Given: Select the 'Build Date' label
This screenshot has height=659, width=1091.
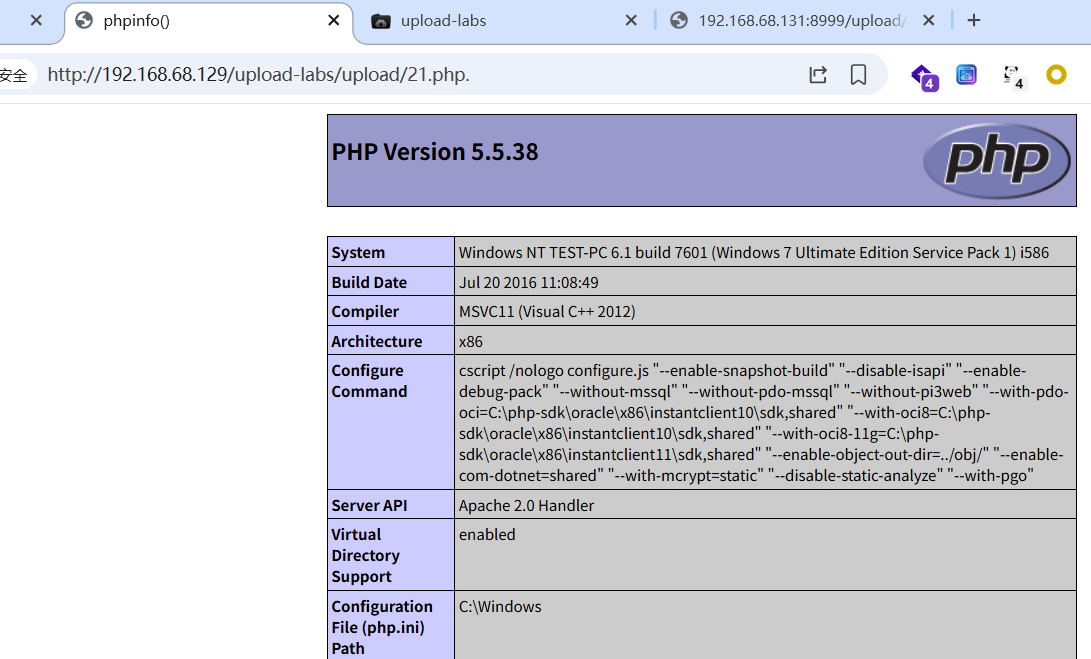Looking at the screenshot, I should click(x=369, y=283).
